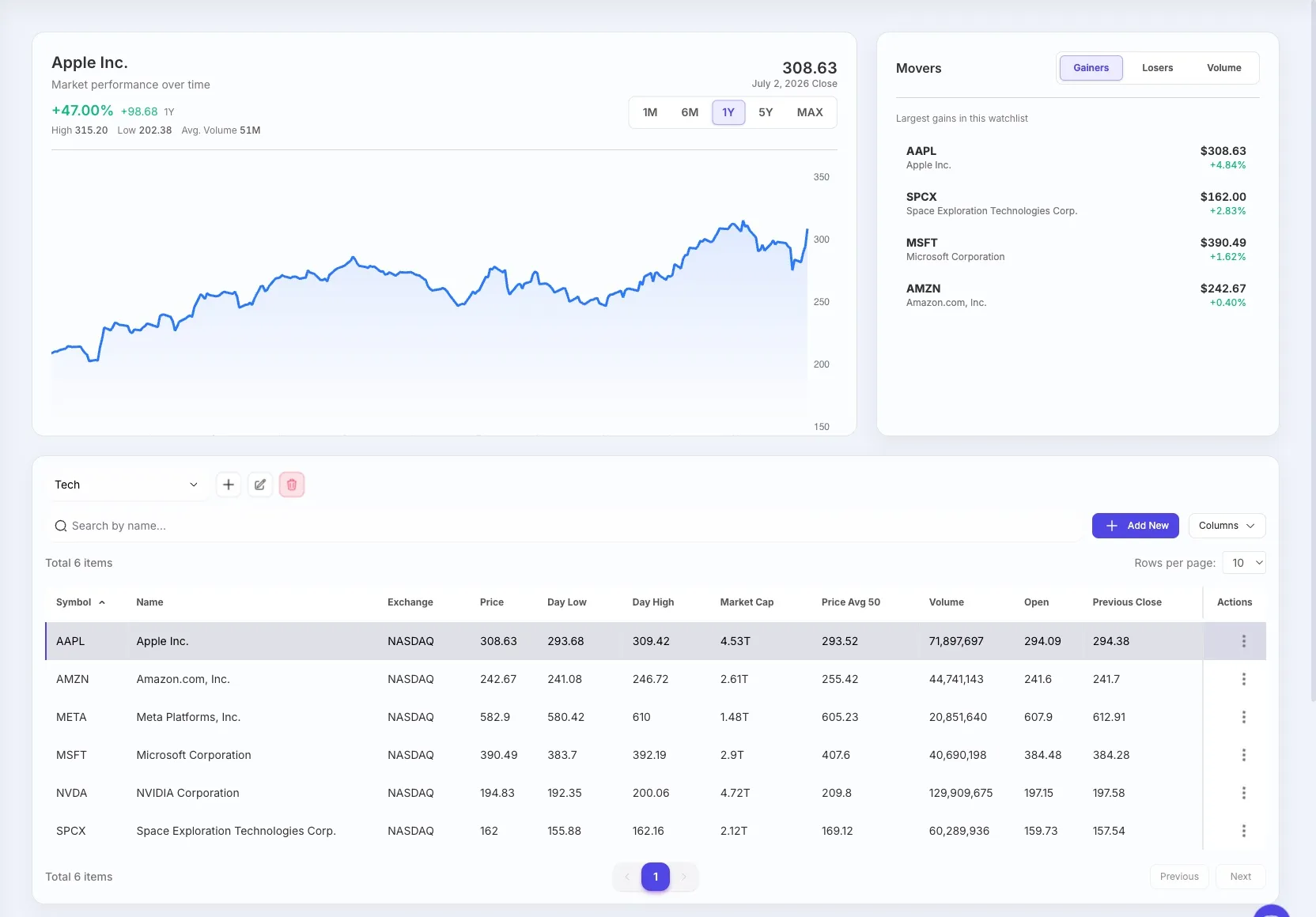The image size is (1316, 917).
Task: Click the 71,897,697 volume value
Action: [x=956, y=641]
